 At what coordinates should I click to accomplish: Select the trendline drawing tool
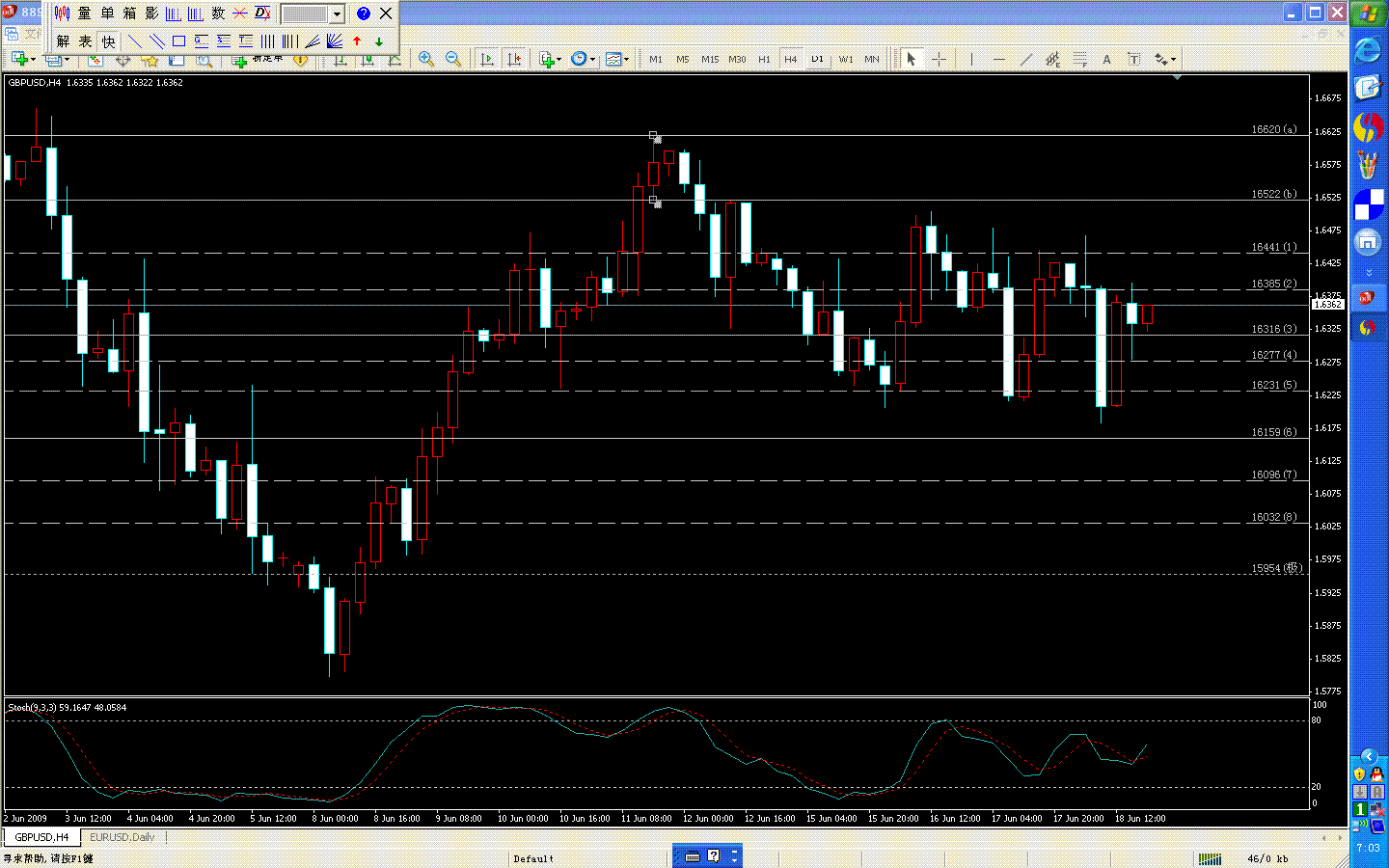point(1025,59)
